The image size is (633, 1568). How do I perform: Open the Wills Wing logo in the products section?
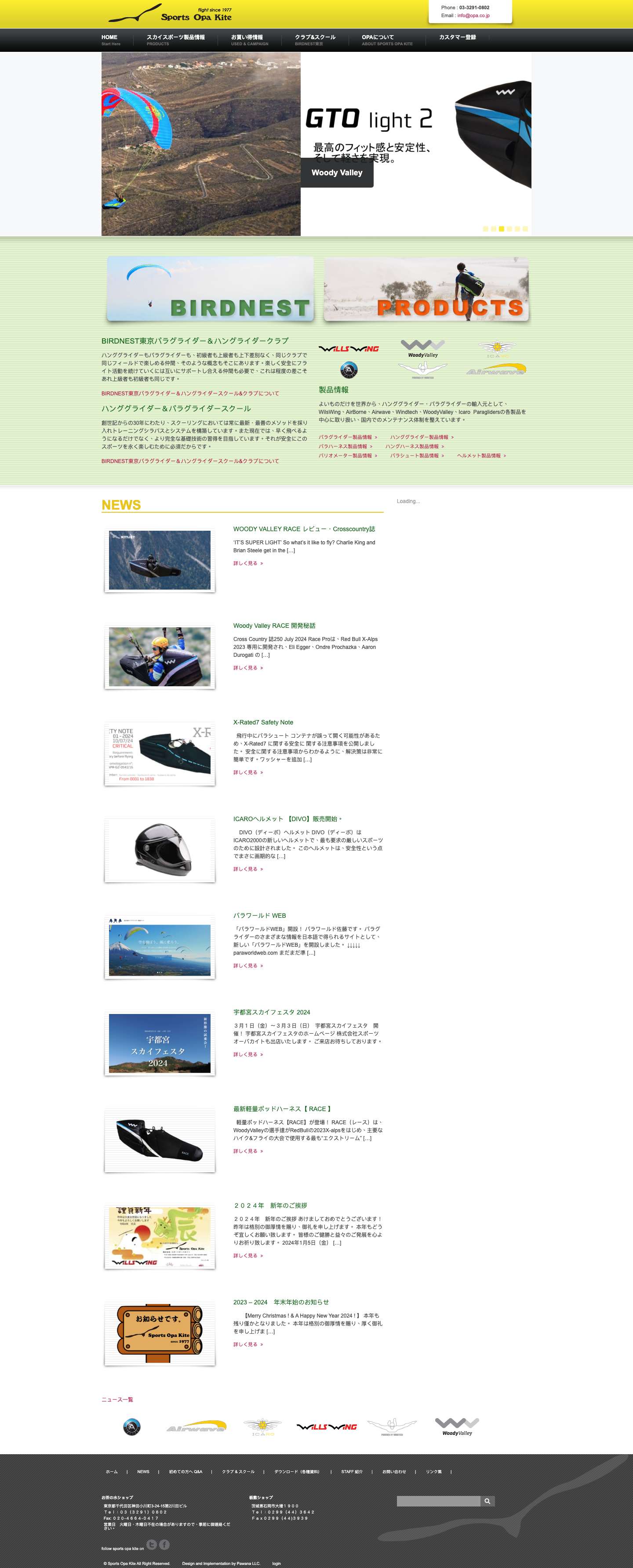(x=349, y=349)
